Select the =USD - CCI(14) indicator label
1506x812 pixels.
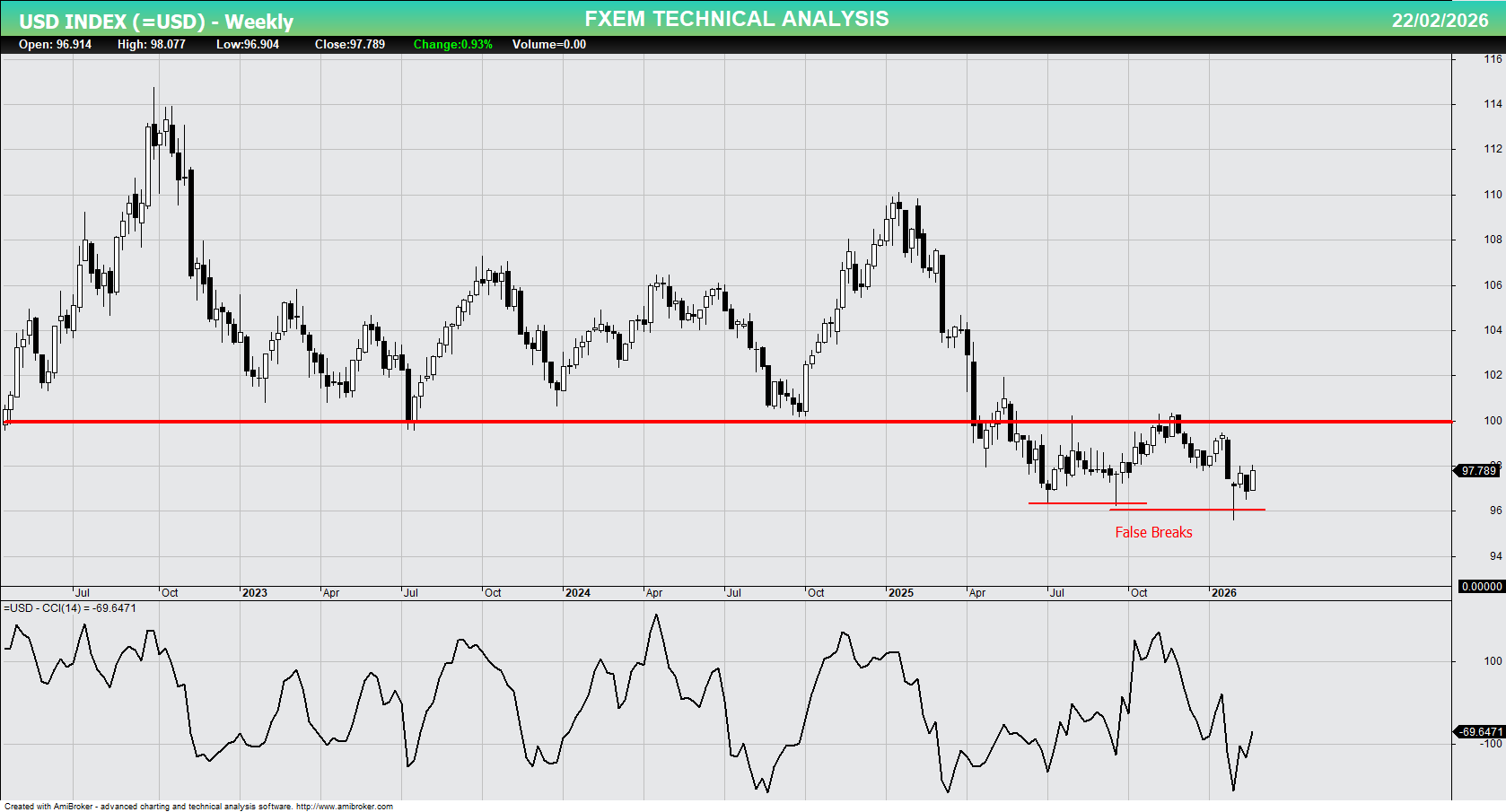[x=68, y=607]
